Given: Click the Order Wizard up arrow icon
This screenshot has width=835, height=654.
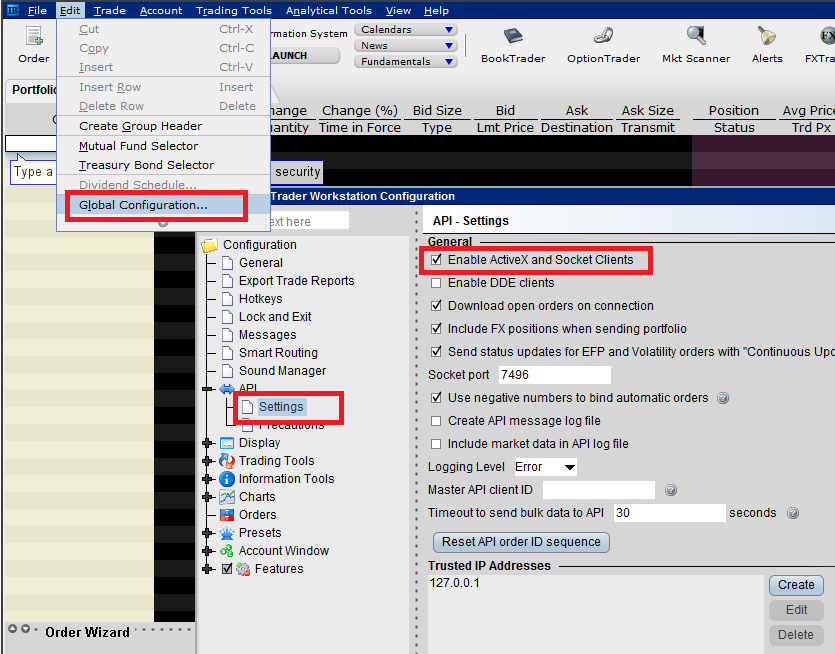Looking at the screenshot, I should 13,628.
